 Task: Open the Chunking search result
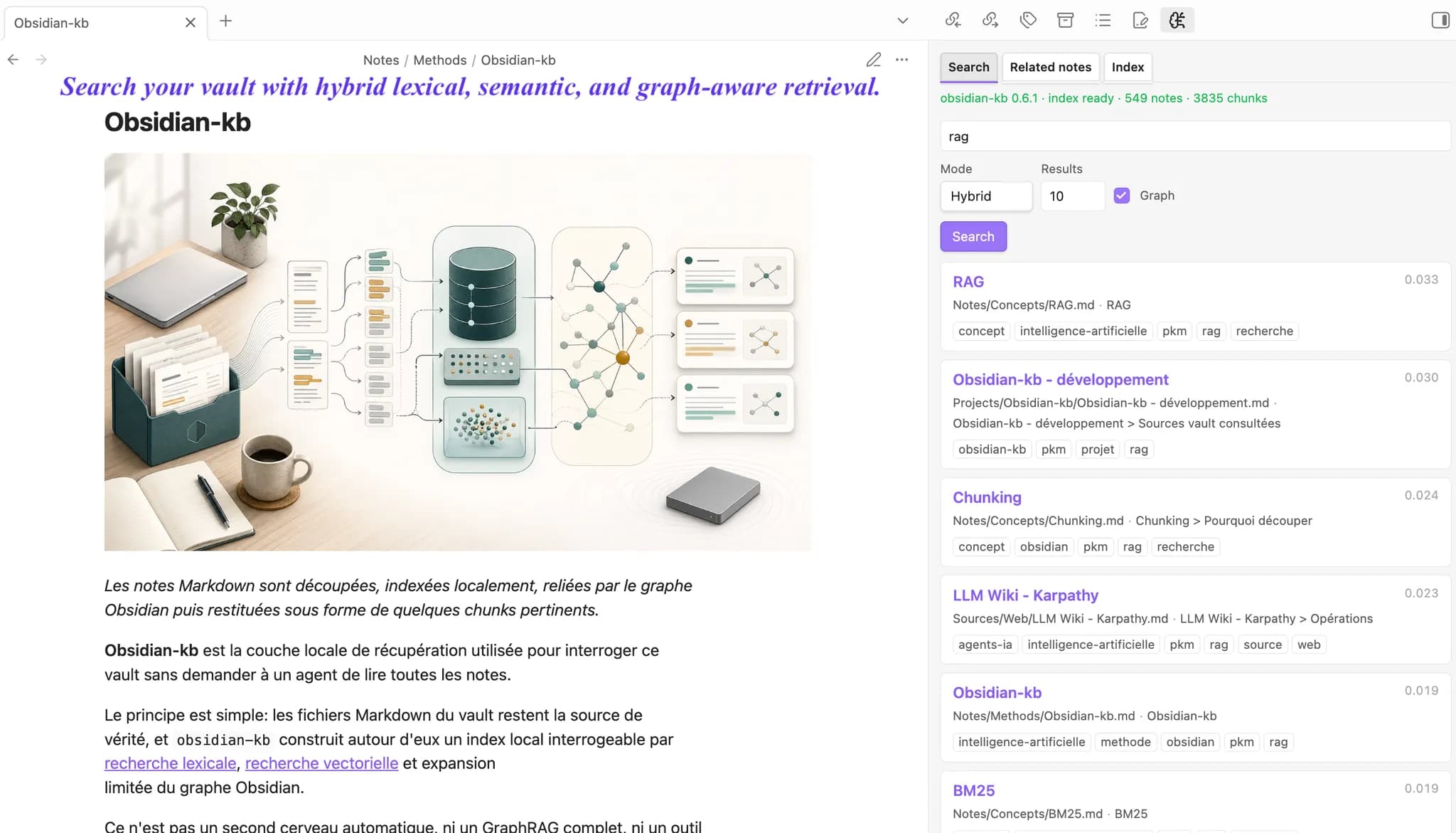[x=987, y=497]
